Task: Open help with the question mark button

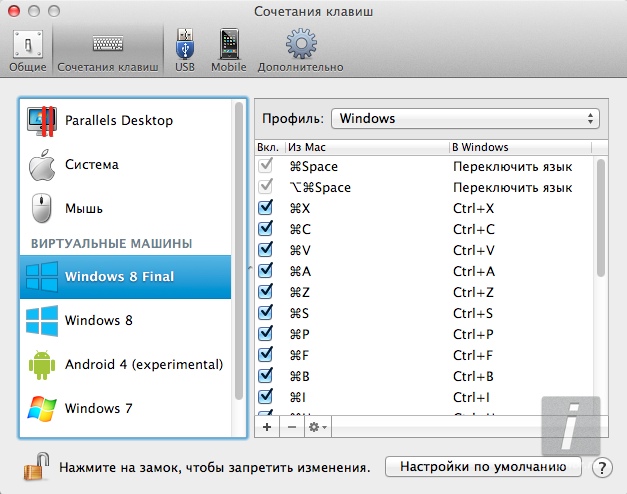Action: click(602, 468)
